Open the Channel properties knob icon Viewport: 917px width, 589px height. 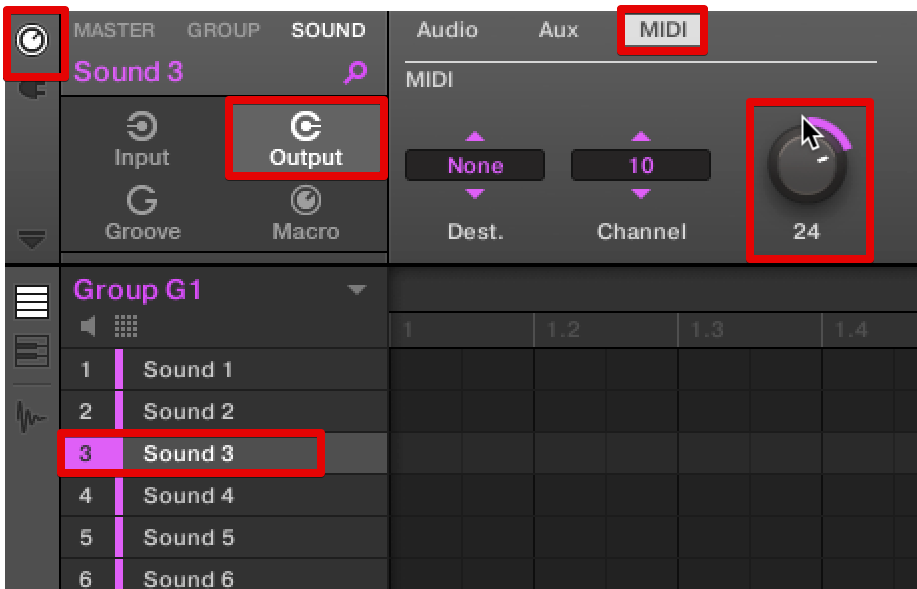point(33,41)
